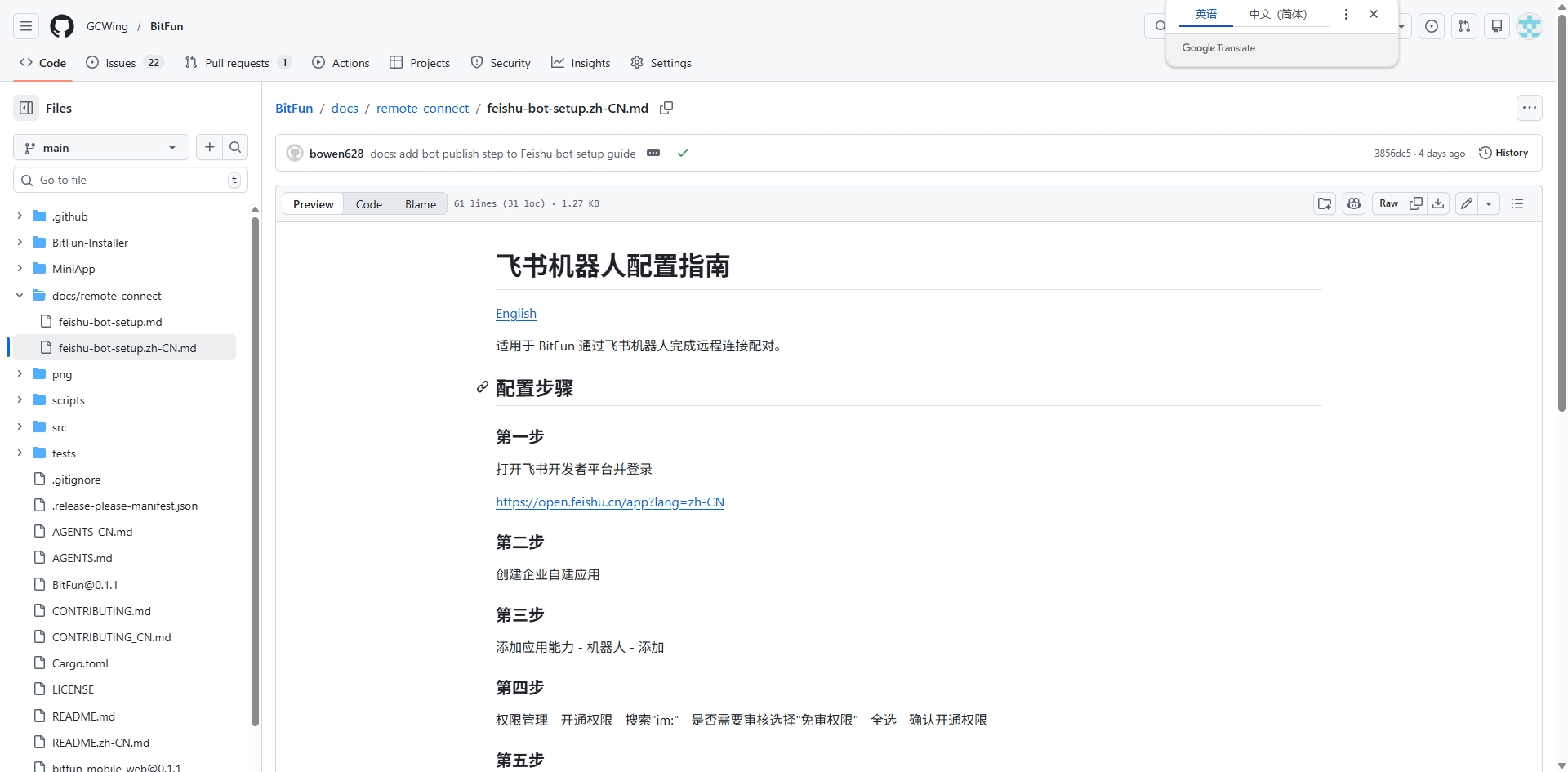The image size is (1568, 772).
Task: Close the Google Translate popup
Action: (x=1374, y=14)
